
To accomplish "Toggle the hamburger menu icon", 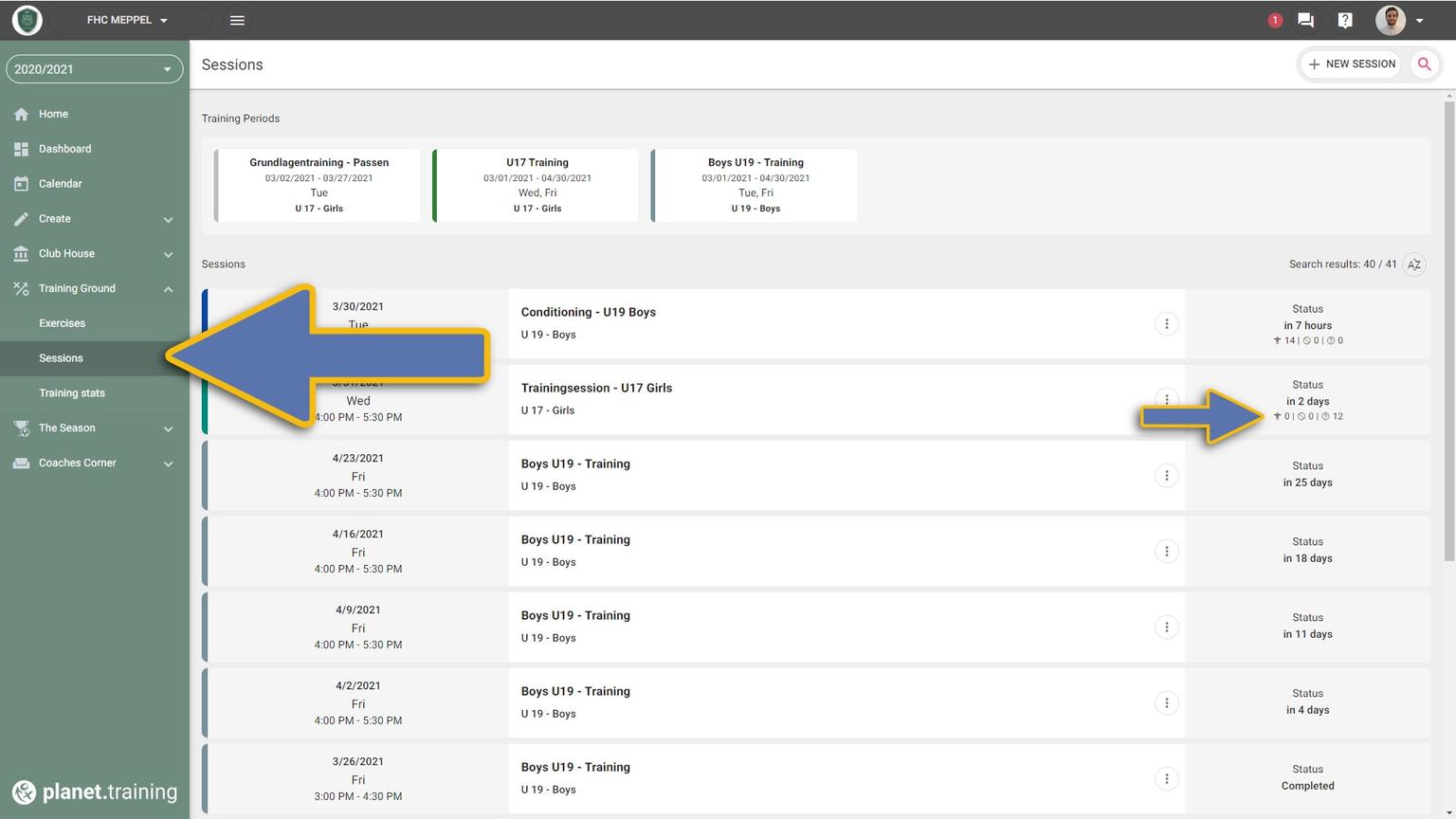I will [x=237, y=20].
